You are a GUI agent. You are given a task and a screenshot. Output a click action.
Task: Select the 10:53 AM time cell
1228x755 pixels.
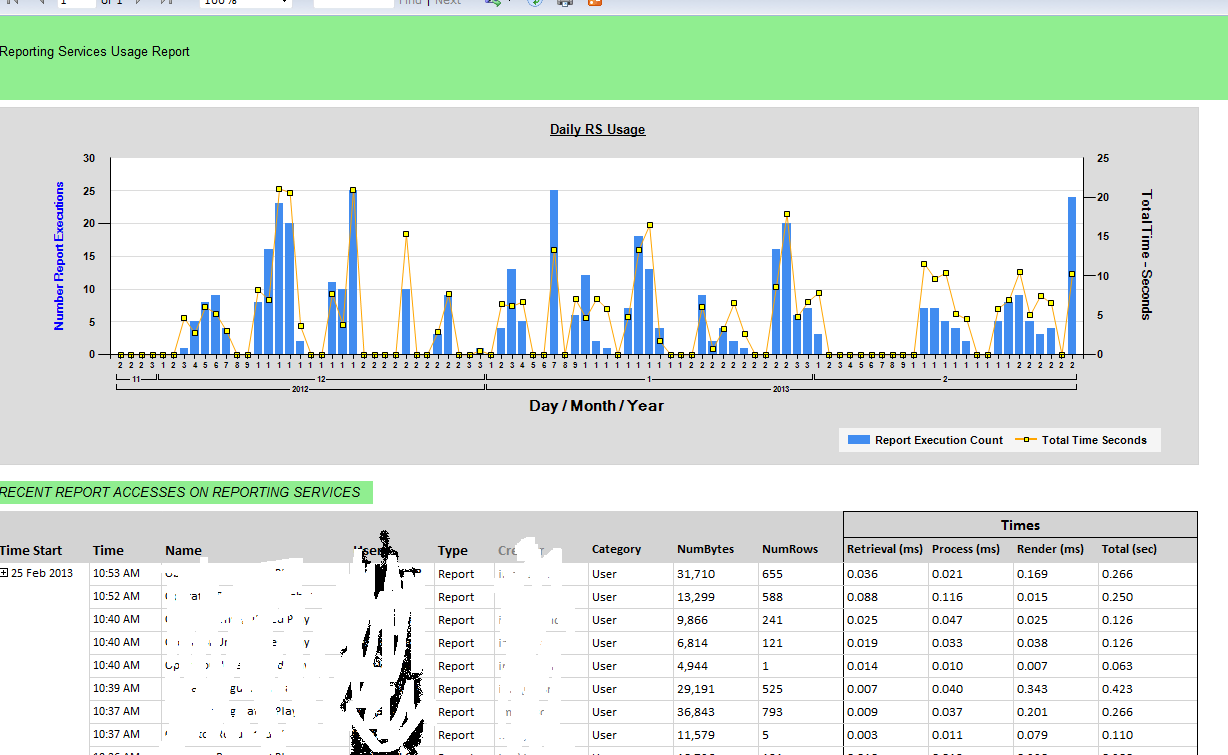coord(116,574)
